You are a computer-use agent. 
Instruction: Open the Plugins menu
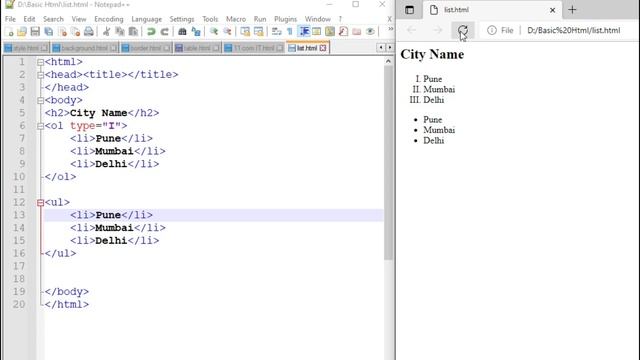point(285,19)
